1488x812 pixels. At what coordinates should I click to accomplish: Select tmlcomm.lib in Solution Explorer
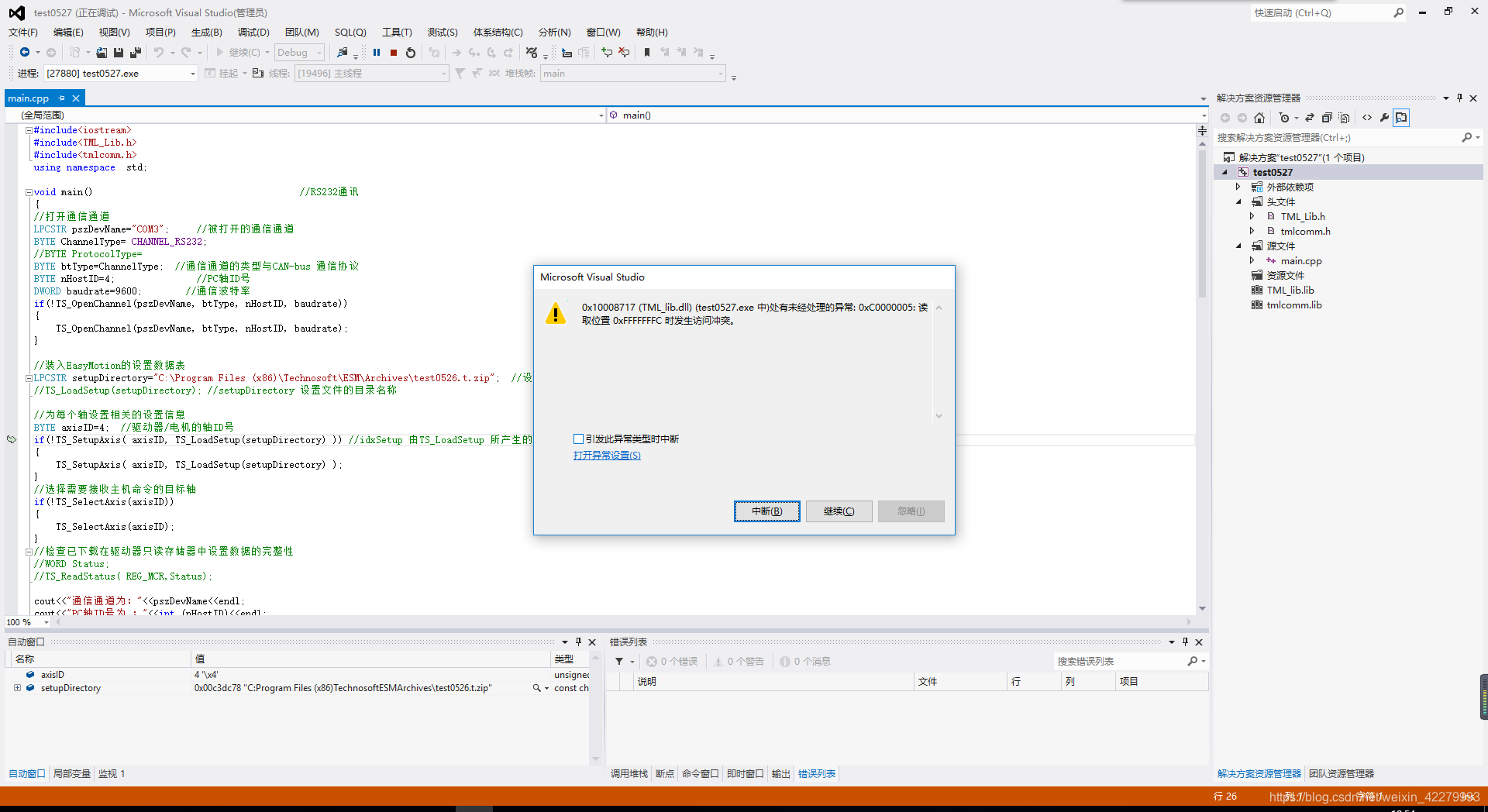point(1293,305)
